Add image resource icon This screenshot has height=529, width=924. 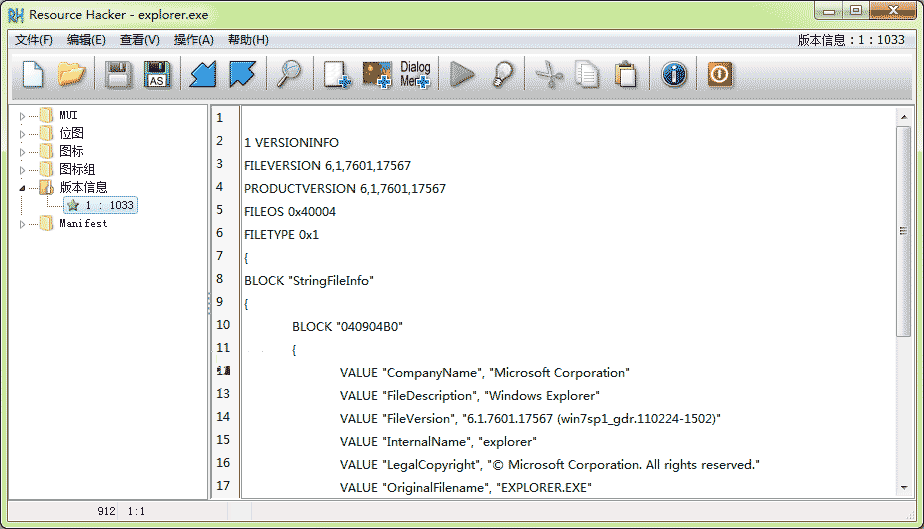(x=377, y=75)
